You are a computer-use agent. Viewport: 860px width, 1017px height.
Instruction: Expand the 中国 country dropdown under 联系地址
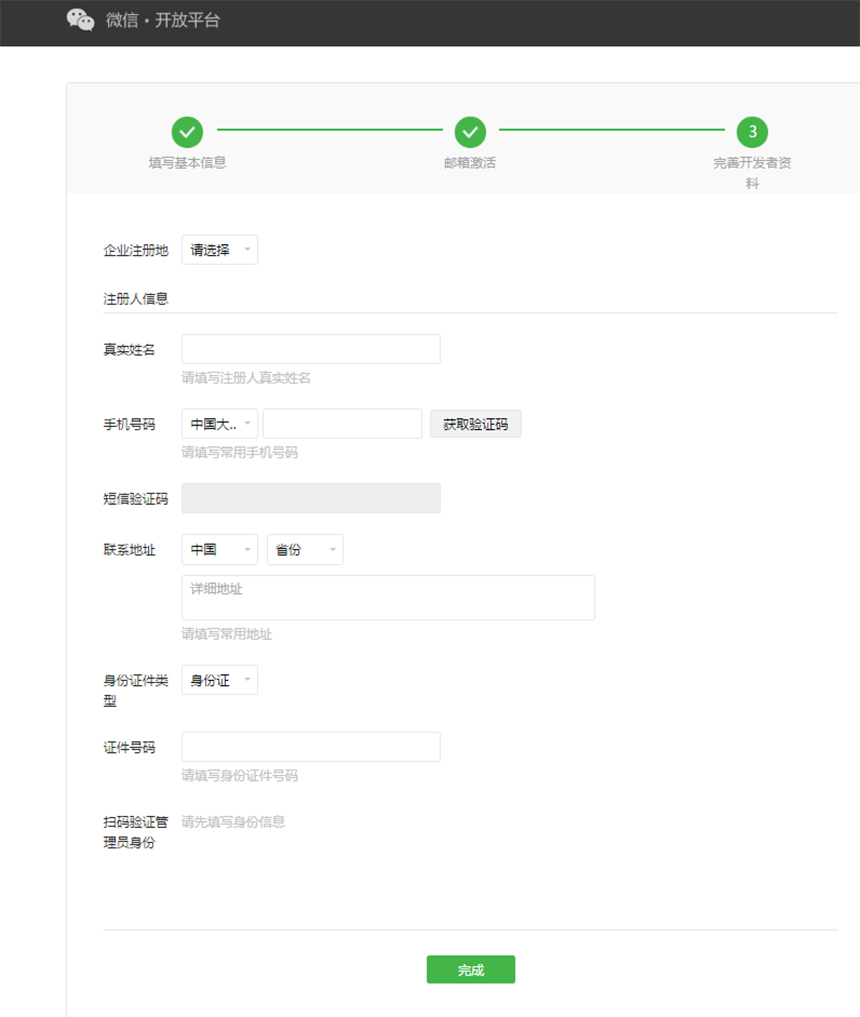tap(219, 549)
